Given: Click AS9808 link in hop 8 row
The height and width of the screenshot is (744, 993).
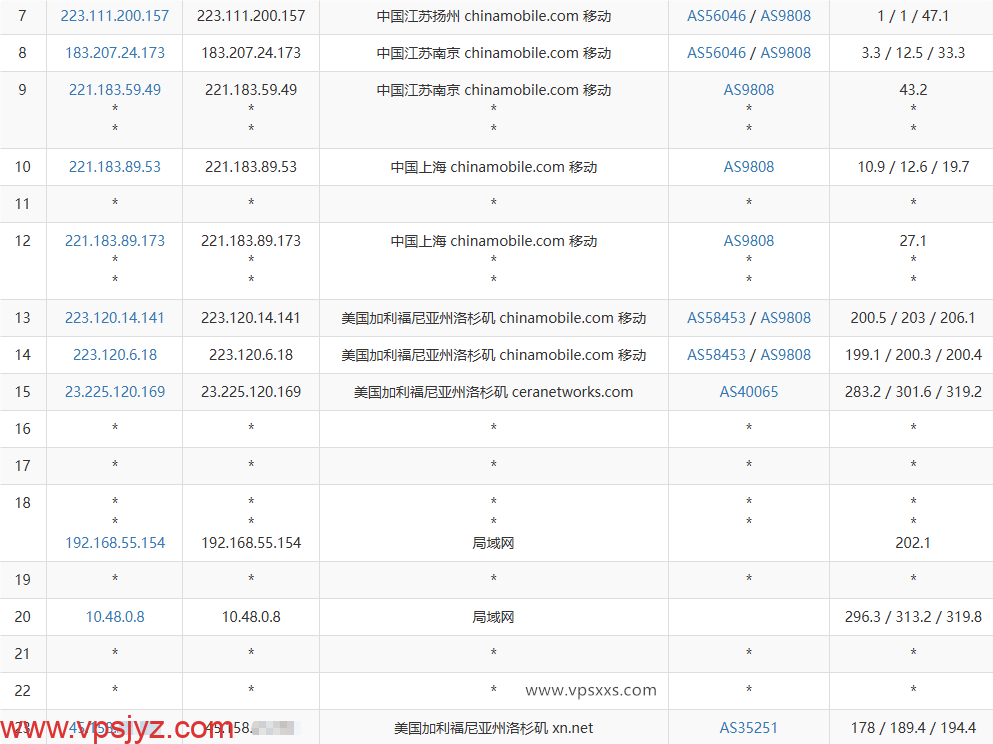Looking at the screenshot, I should (785, 53).
